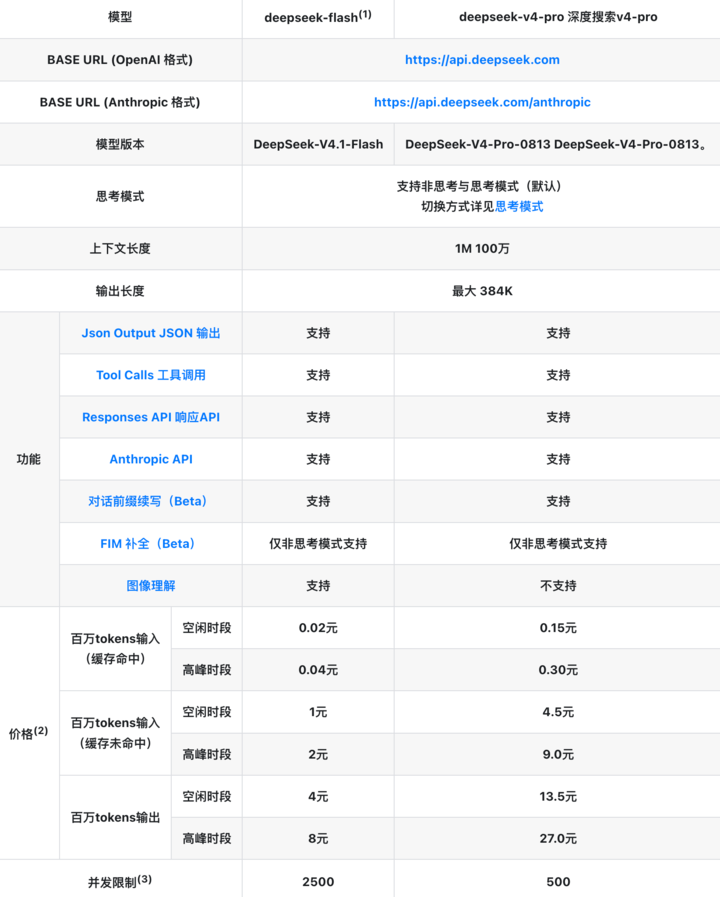Select the 0.04元 price cell
The height and width of the screenshot is (897, 720).
(x=318, y=670)
